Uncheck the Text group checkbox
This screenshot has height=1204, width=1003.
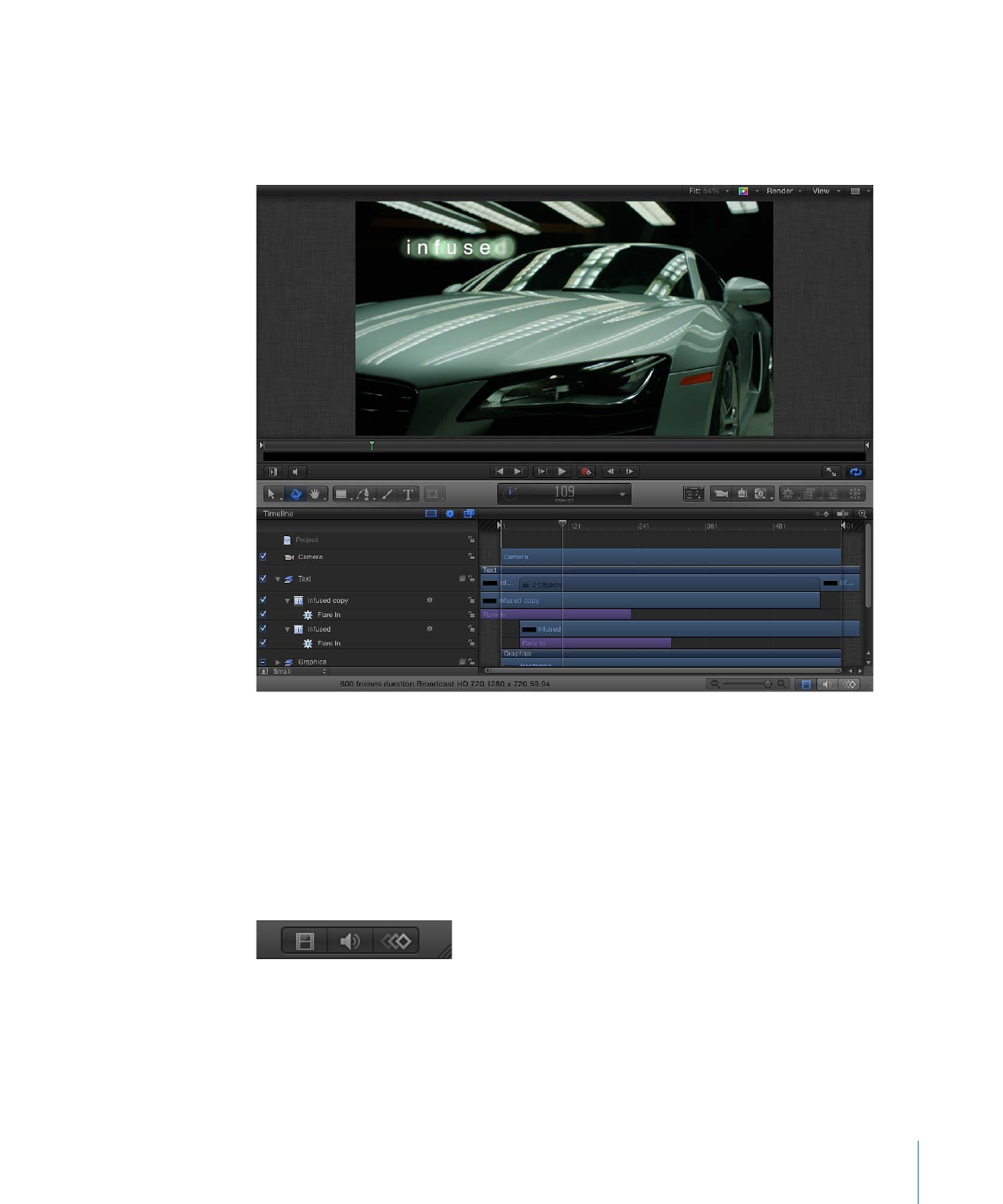(263, 578)
